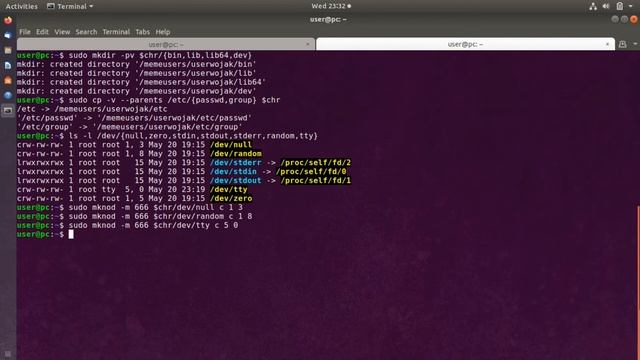640x360 pixels.
Task: Click 'mknod -m 666 $chr/dev/null' command
Action: point(156,208)
